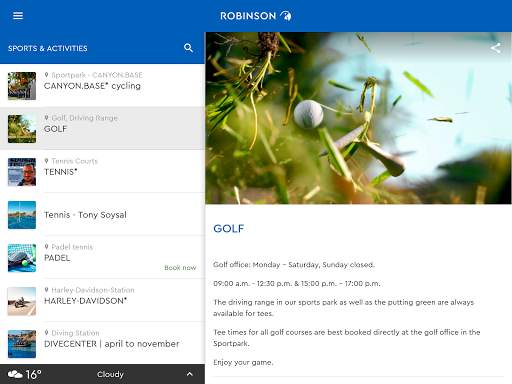Tap the padel racket thumbnail
This screenshot has height=384, width=512.
[x=22, y=258]
